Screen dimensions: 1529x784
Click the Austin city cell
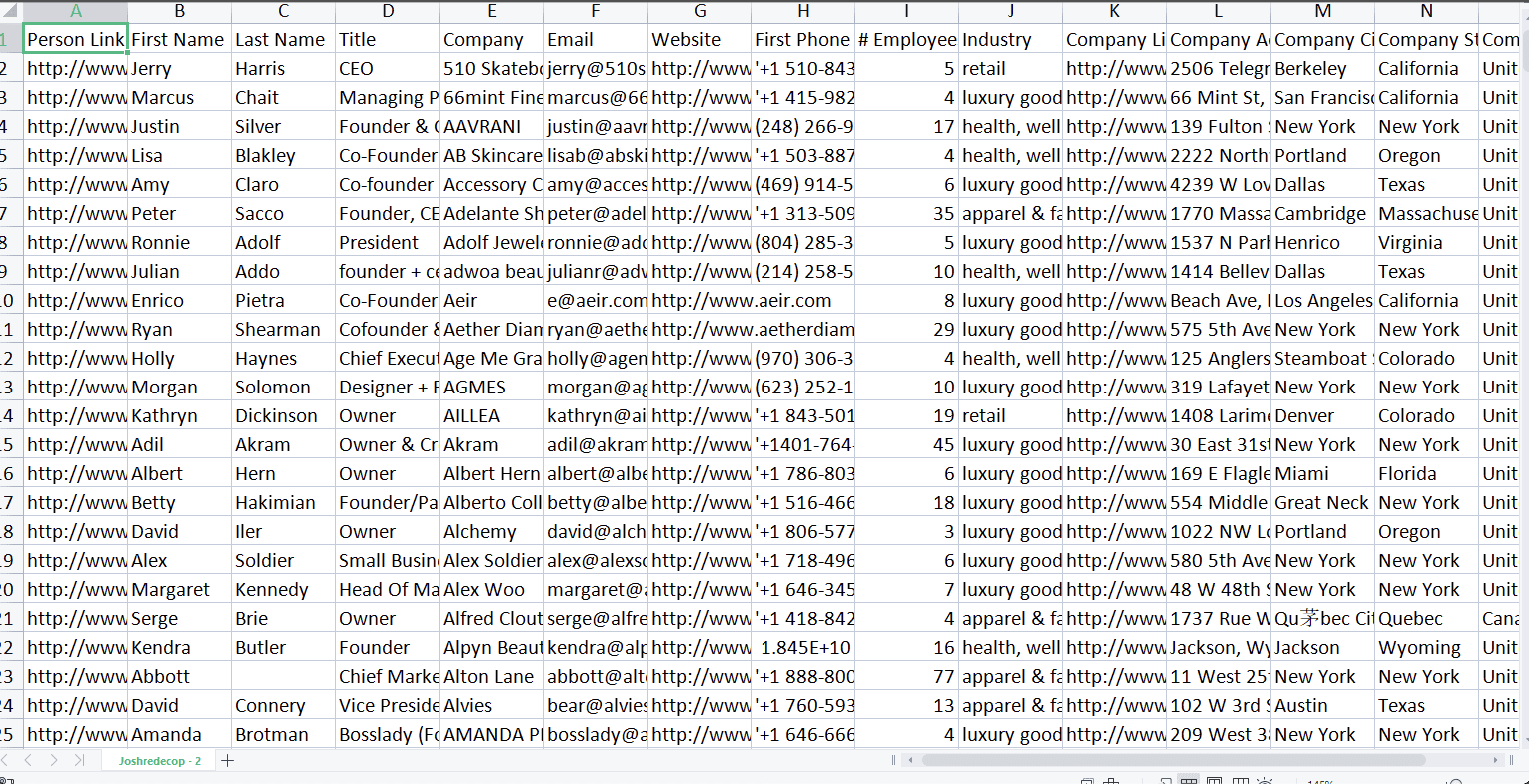[x=1323, y=706]
